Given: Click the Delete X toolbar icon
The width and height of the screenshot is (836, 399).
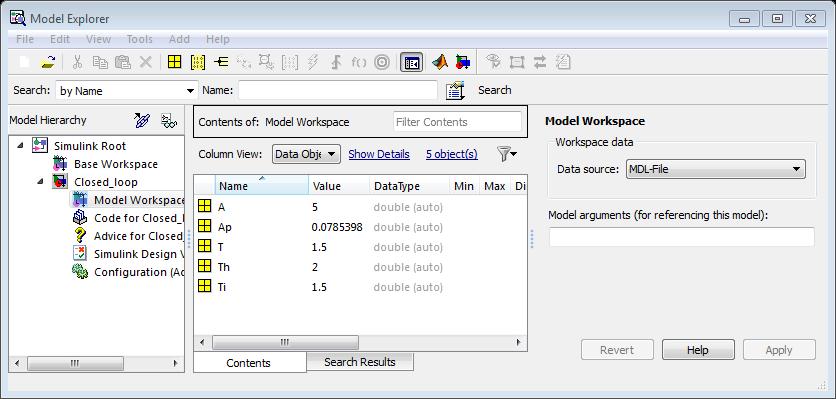Looking at the screenshot, I should click(x=146, y=62).
